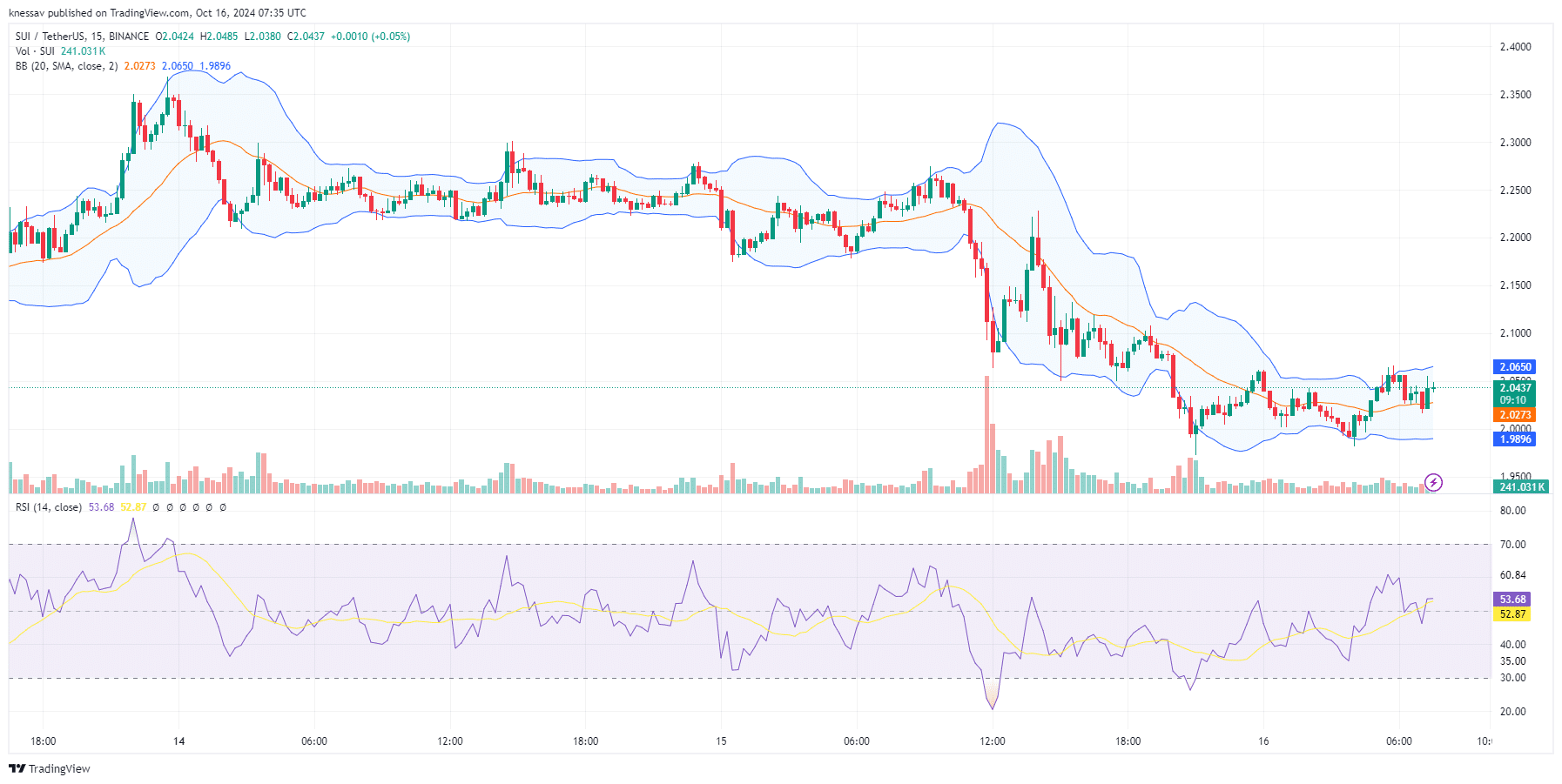Click the RSI (14, close) indicator label
The height and width of the screenshot is (784, 1562).
49,507
